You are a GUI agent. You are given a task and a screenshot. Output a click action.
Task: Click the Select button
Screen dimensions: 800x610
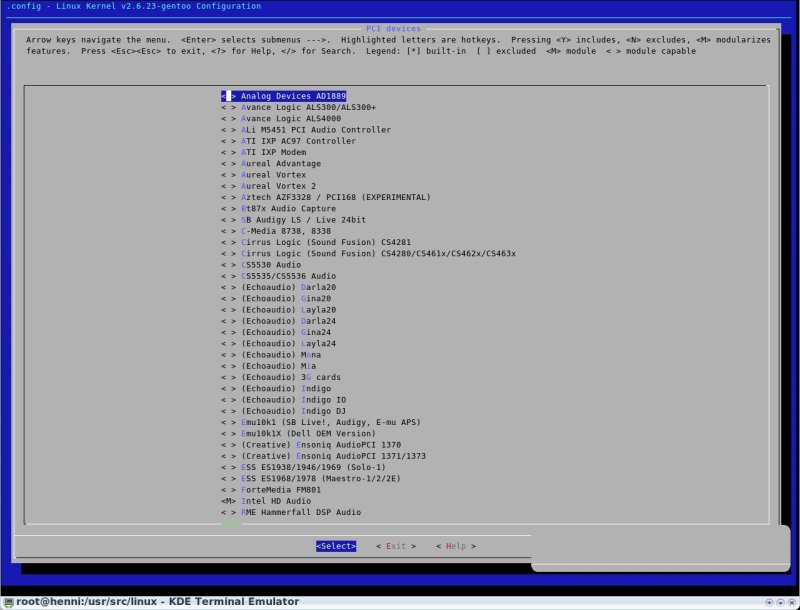[x=336, y=546]
